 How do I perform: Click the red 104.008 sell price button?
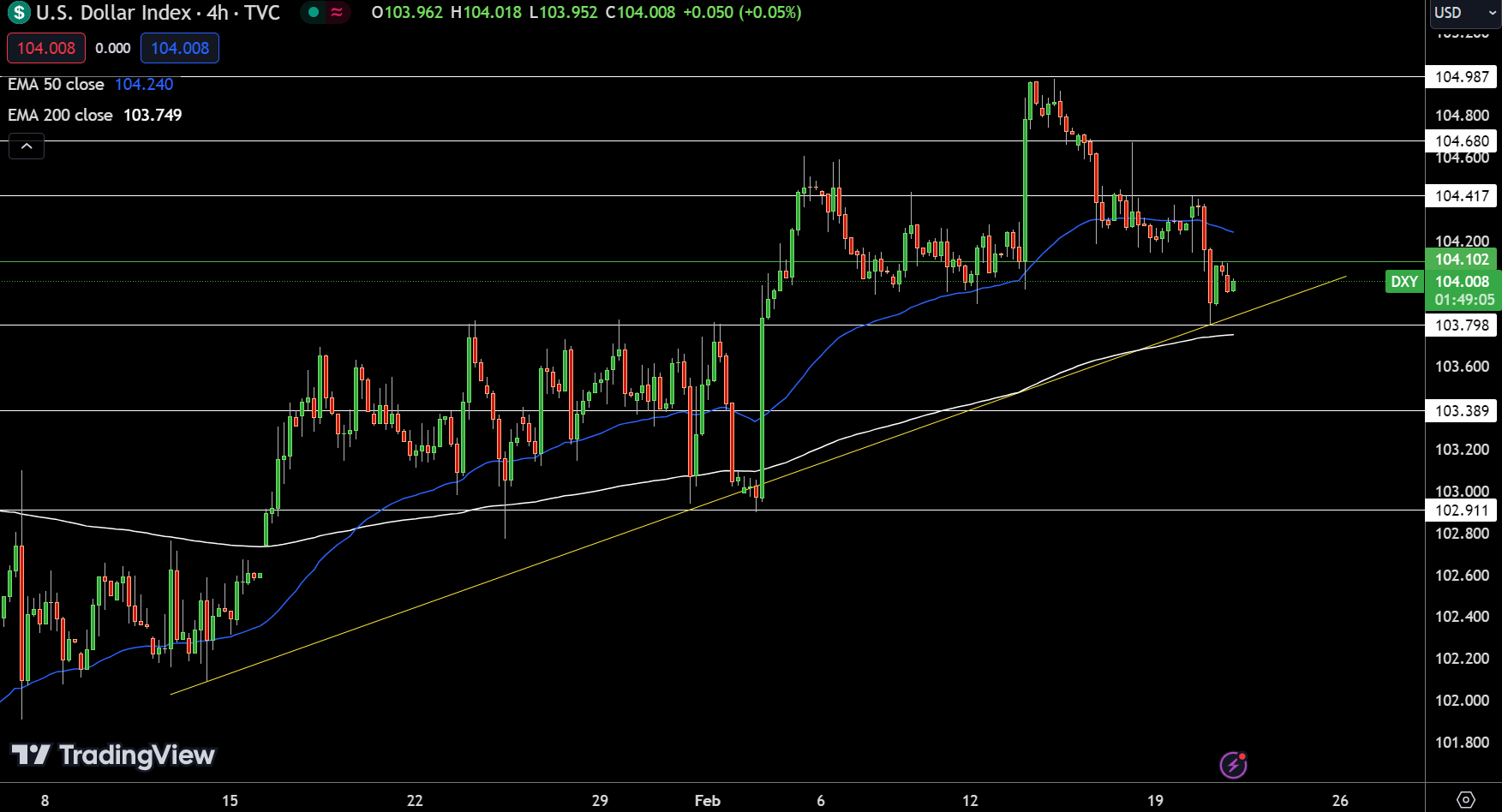[x=46, y=48]
